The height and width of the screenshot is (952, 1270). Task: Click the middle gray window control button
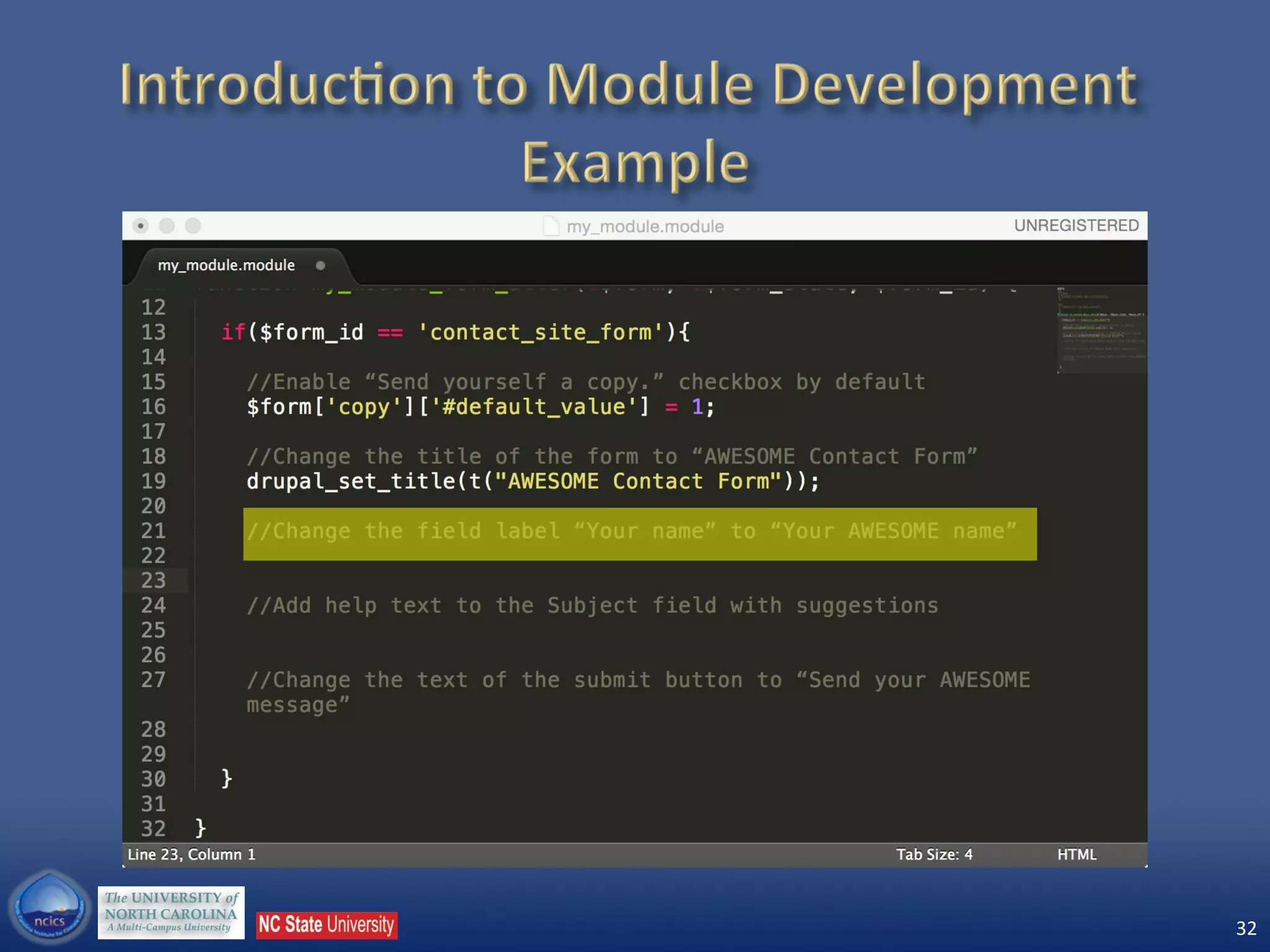point(167,226)
